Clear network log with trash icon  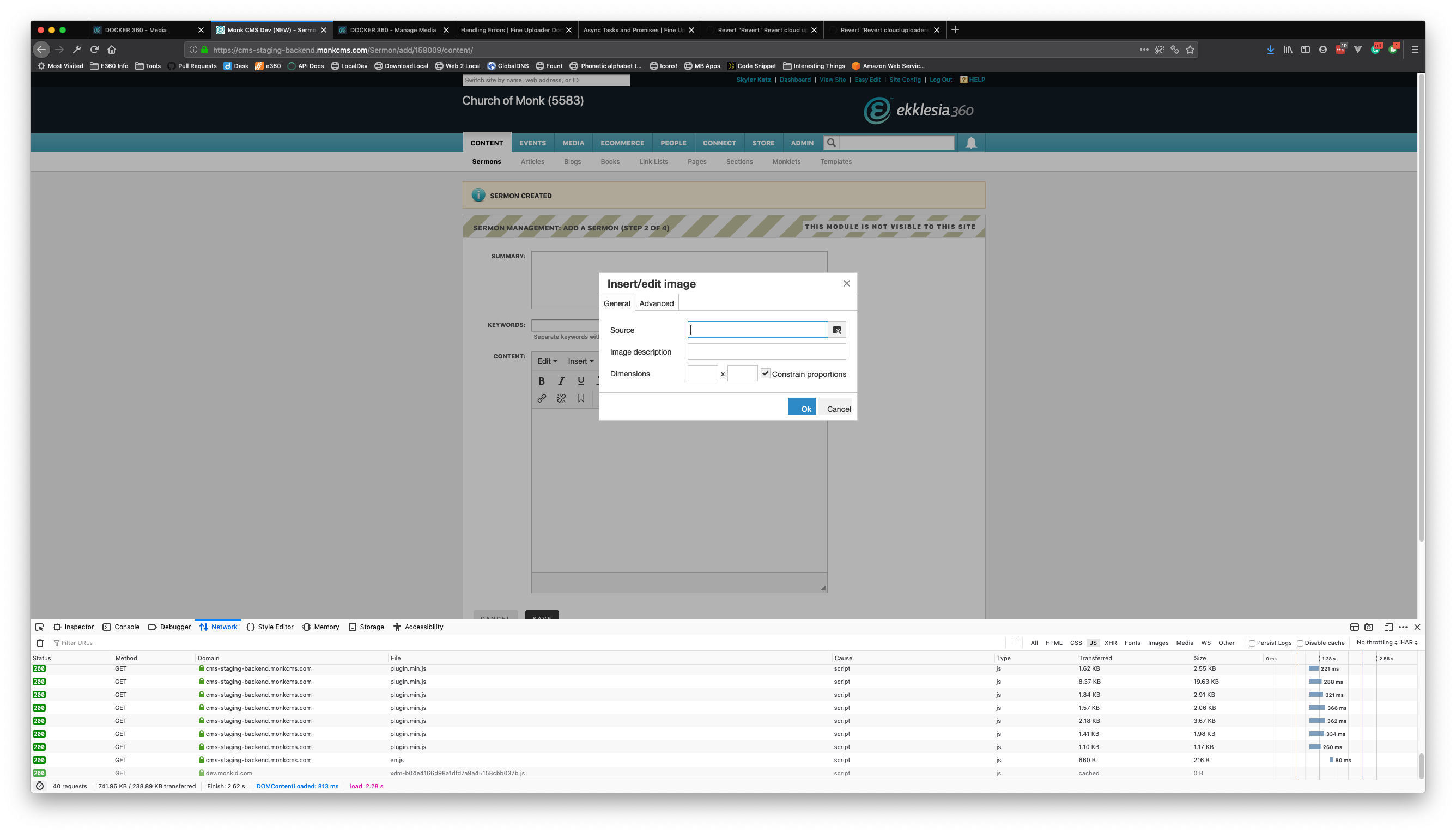point(40,642)
